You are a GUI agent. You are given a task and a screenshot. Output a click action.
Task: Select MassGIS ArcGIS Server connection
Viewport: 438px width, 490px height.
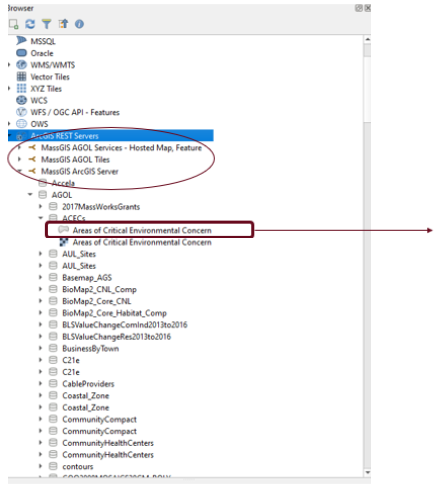coord(80,171)
